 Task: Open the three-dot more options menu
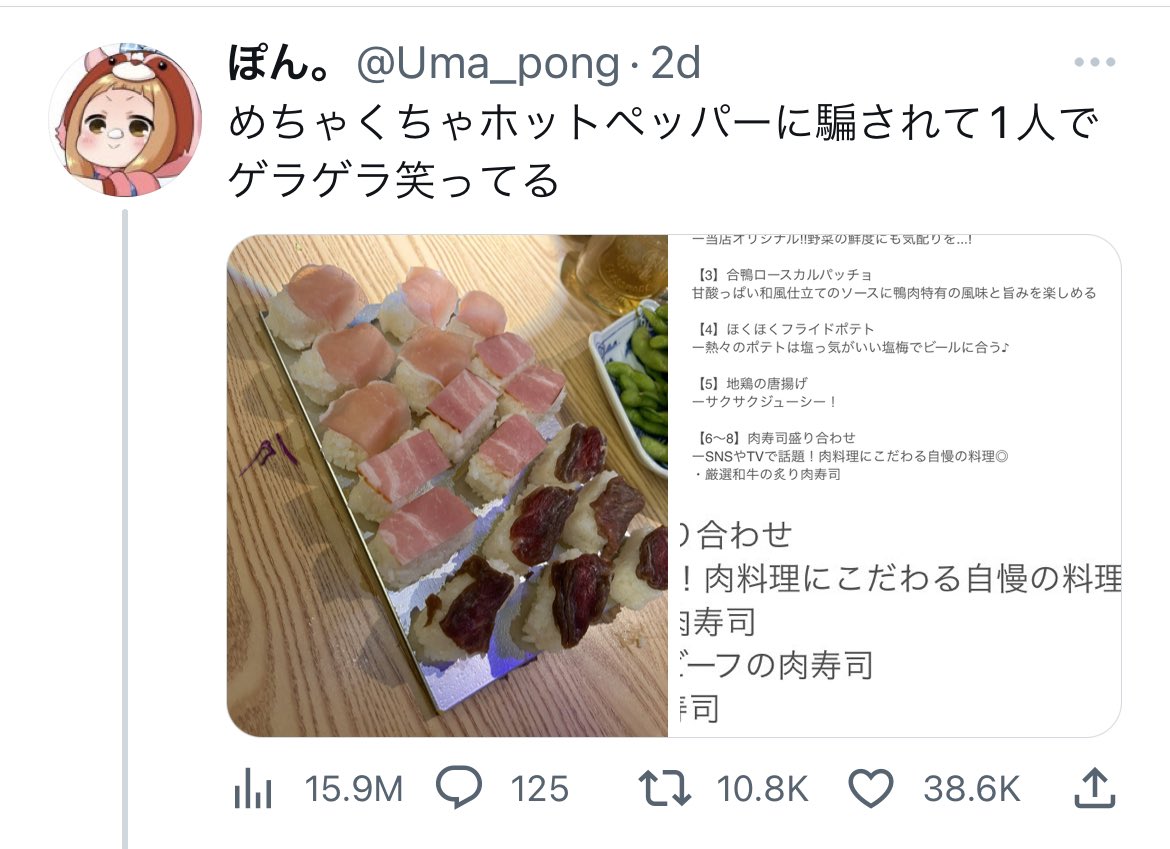(x=1095, y=62)
